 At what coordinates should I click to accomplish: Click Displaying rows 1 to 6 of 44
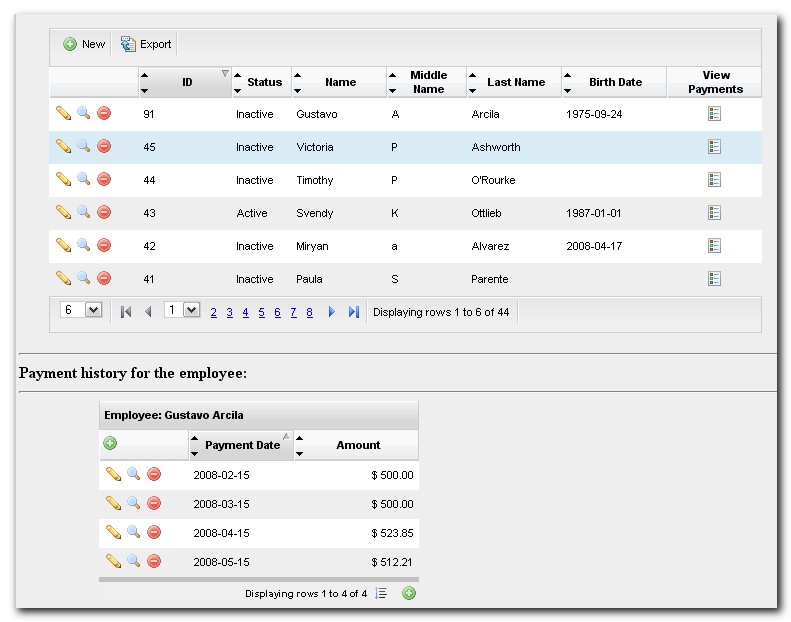point(441,312)
